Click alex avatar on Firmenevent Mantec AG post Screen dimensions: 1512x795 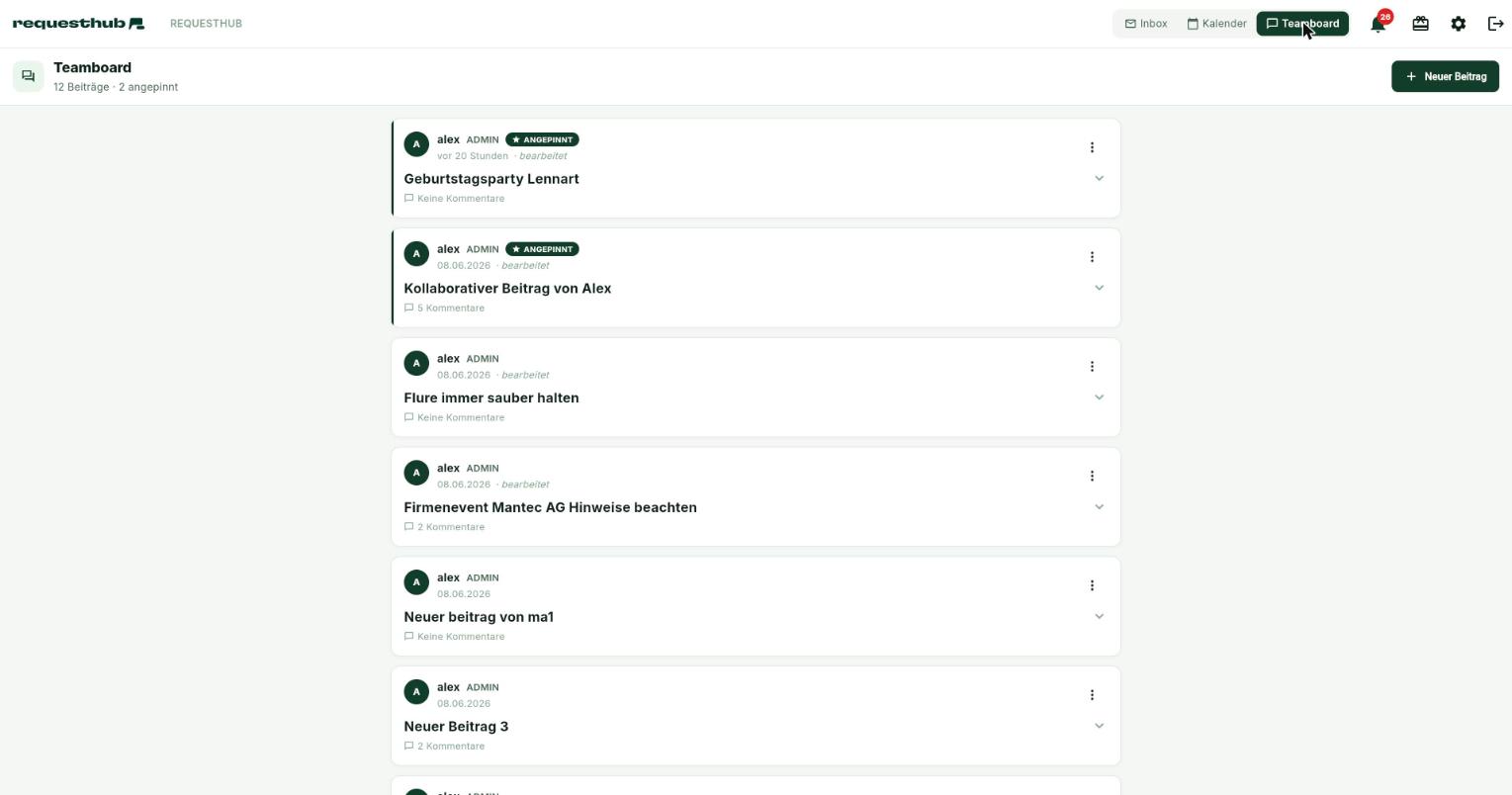(x=416, y=473)
